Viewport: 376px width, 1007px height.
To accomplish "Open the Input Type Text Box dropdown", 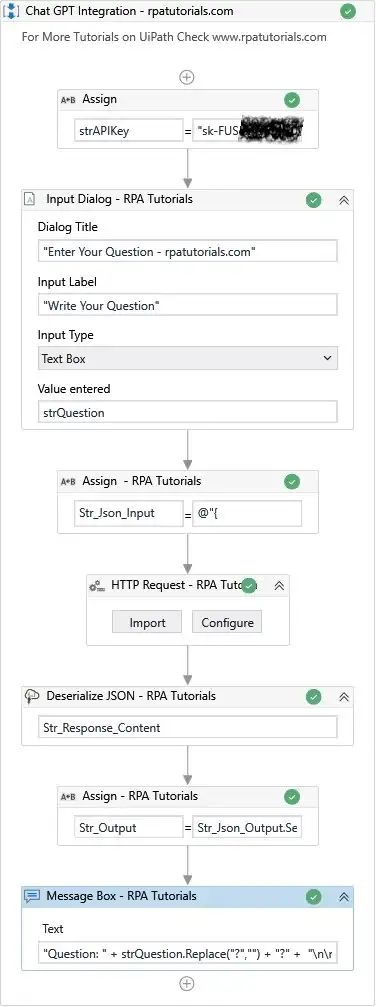I will click(188, 358).
